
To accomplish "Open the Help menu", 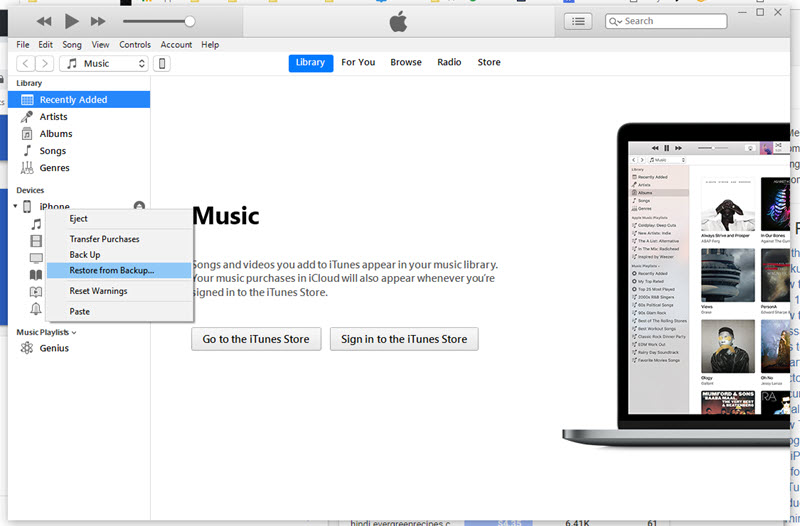I will [x=210, y=45].
